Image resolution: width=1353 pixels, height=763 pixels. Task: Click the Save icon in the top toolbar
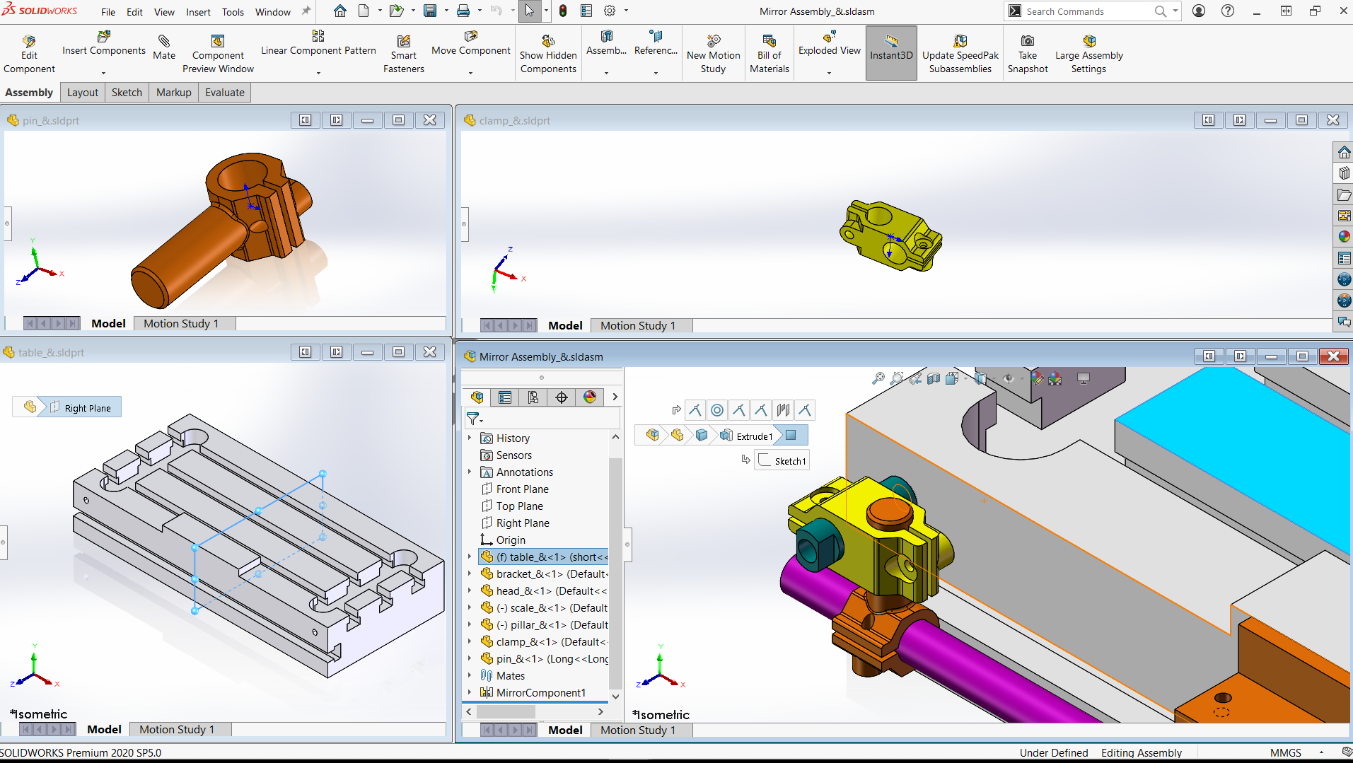point(429,11)
